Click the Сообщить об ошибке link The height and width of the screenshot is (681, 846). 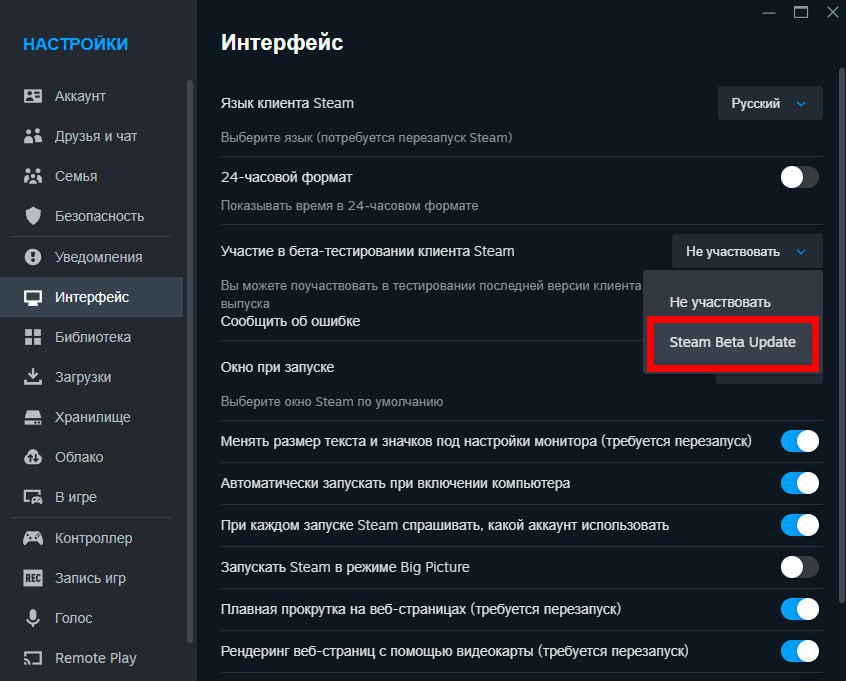tap(290, 322)
